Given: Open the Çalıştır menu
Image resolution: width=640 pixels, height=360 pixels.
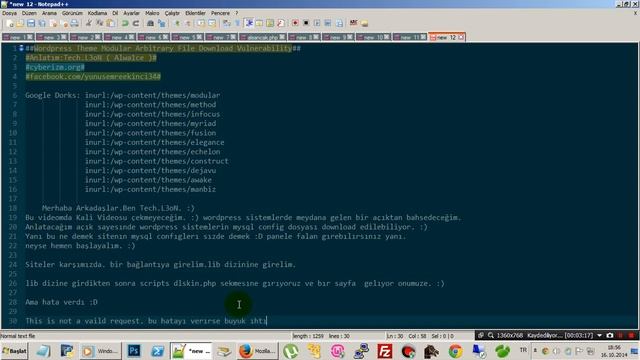Looking at the screenshot, I should 172,13.
